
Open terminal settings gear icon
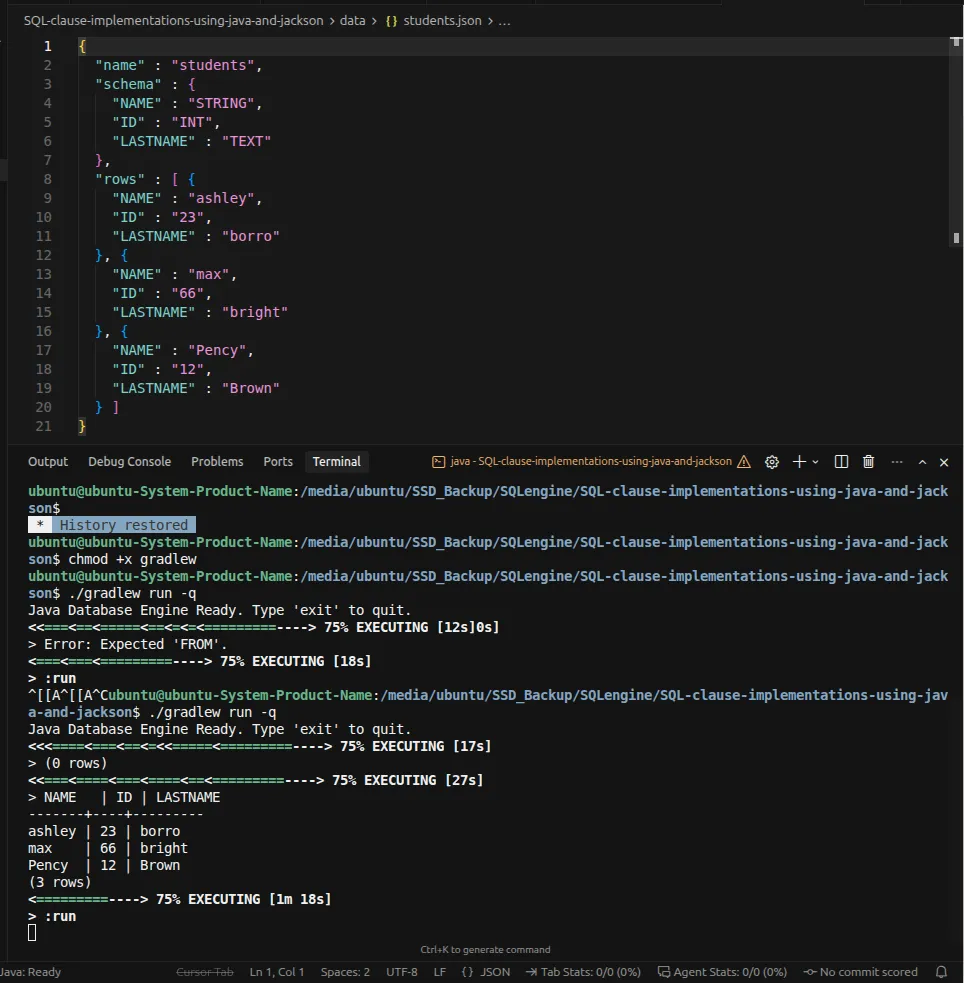[x=772, y=462]
